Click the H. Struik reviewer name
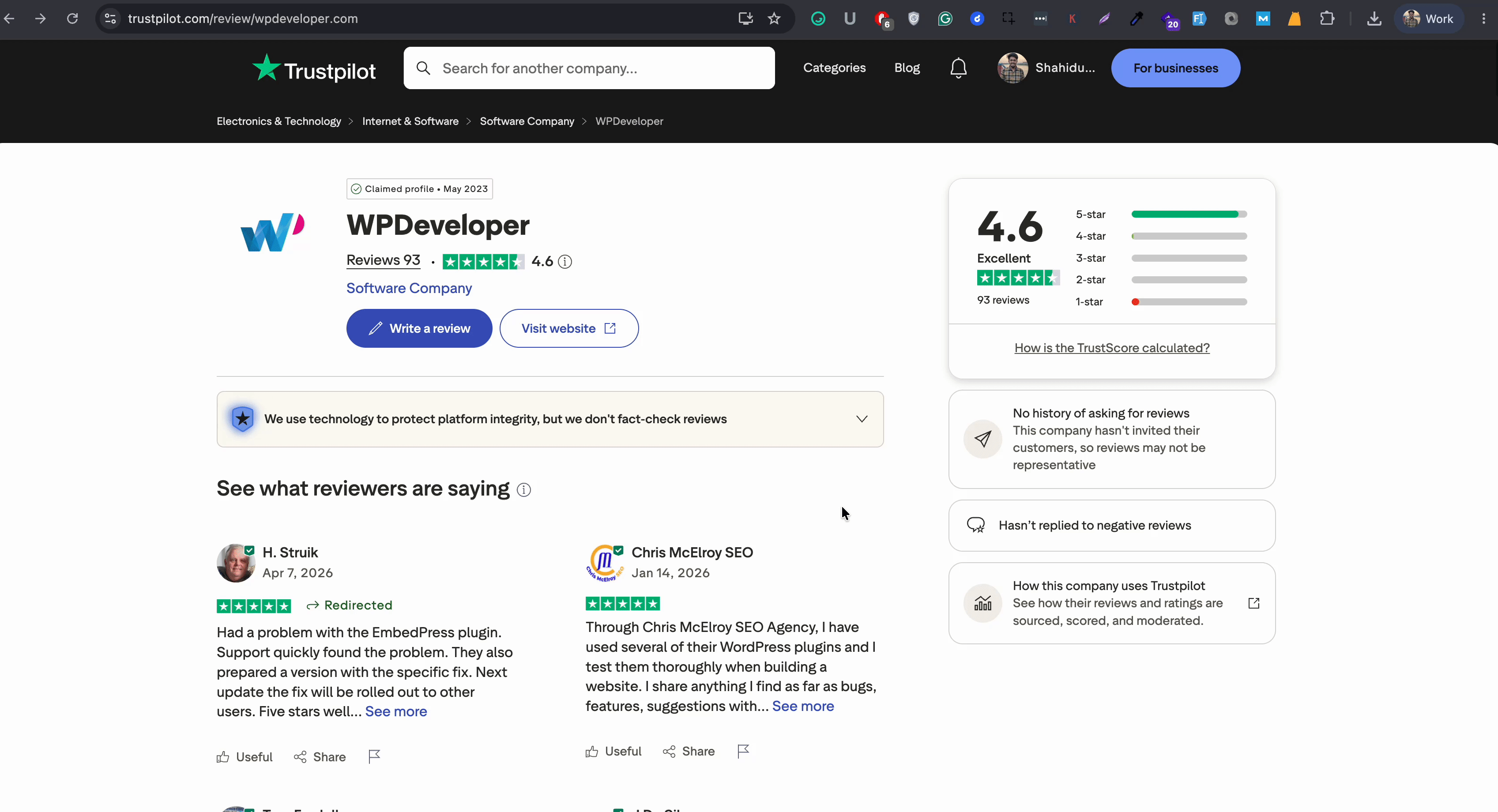Screen dimensions: 1498x812 290,552
